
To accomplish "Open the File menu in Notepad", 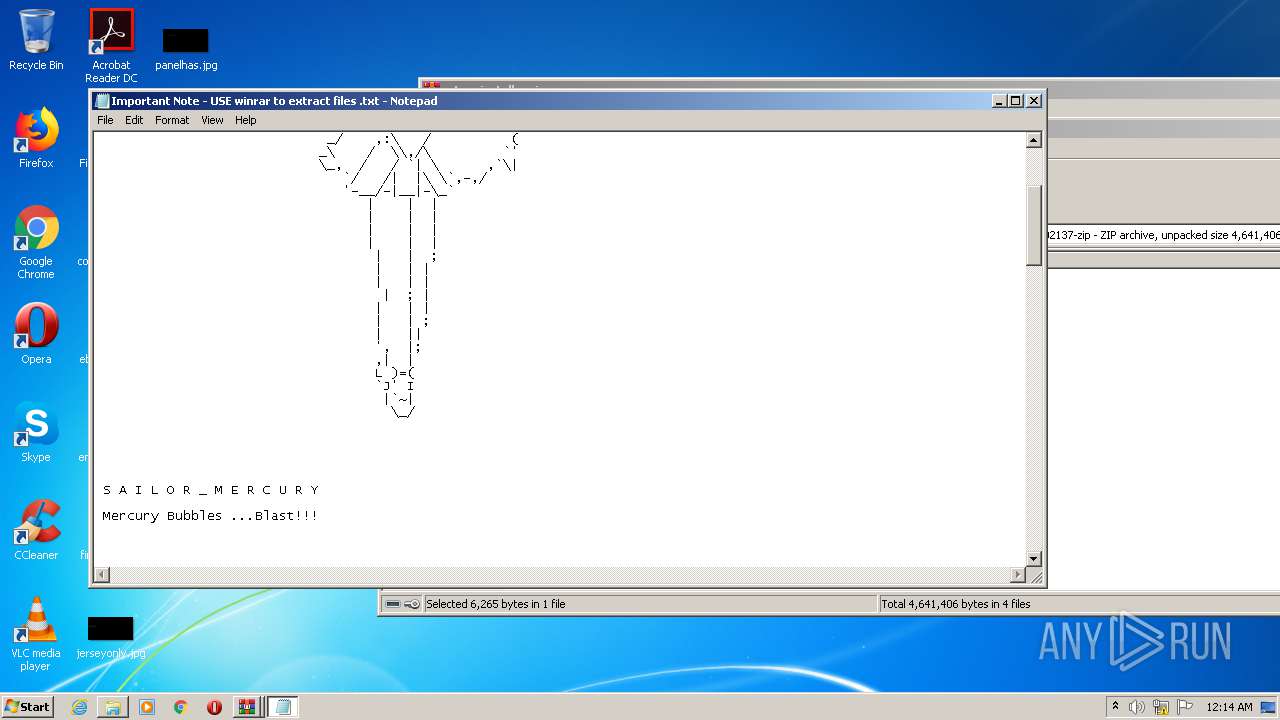I will click(105, 120).
